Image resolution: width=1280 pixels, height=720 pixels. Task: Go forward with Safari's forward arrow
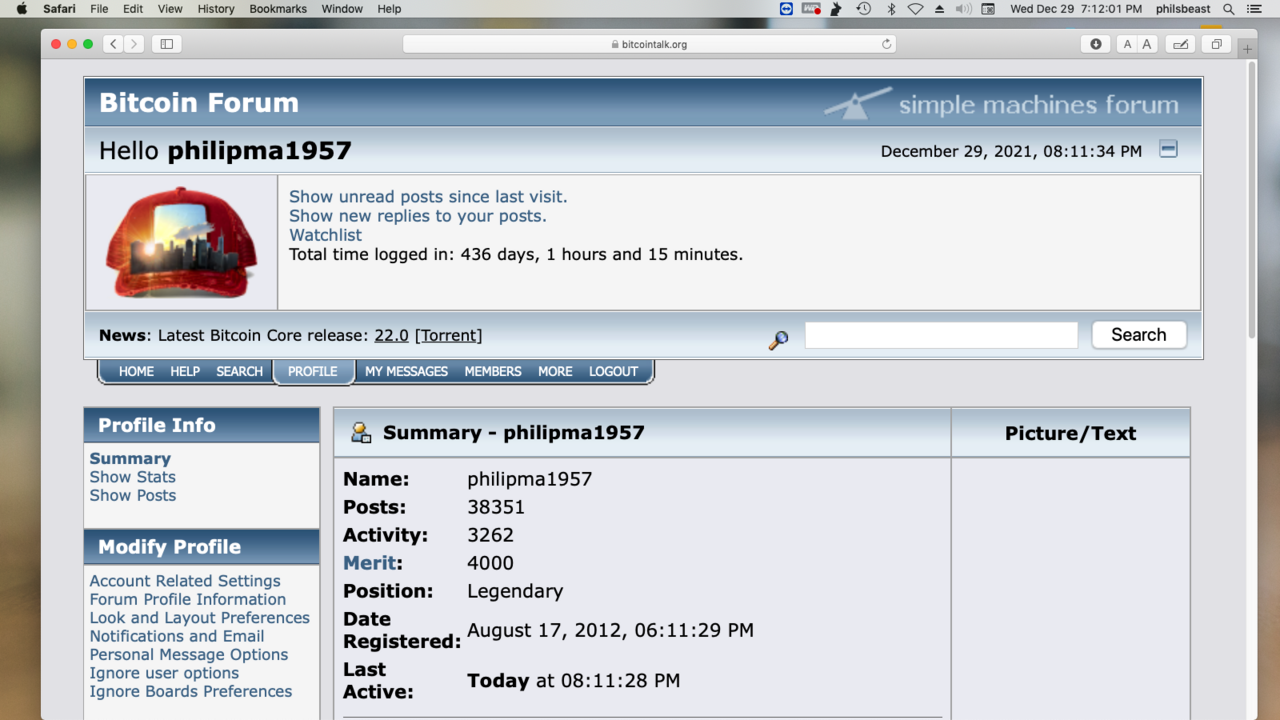[134, 44]
